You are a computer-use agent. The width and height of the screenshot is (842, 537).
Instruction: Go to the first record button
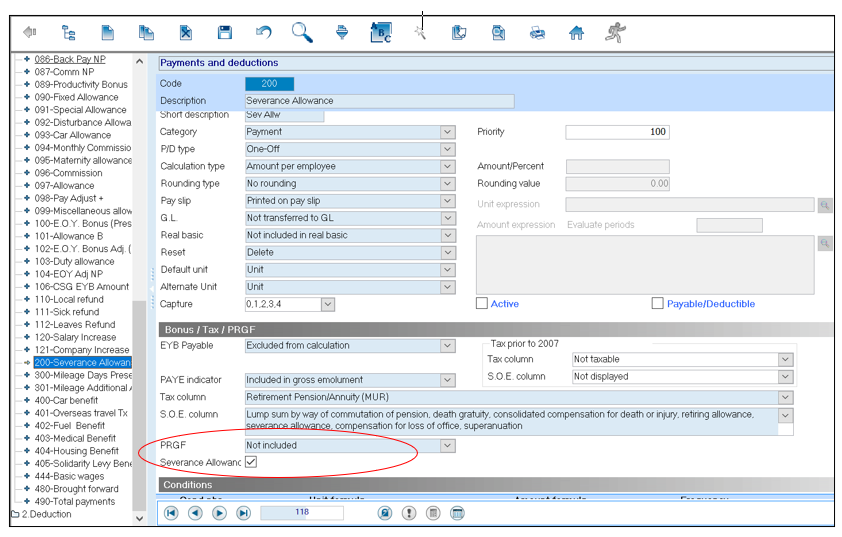point(171,513)
